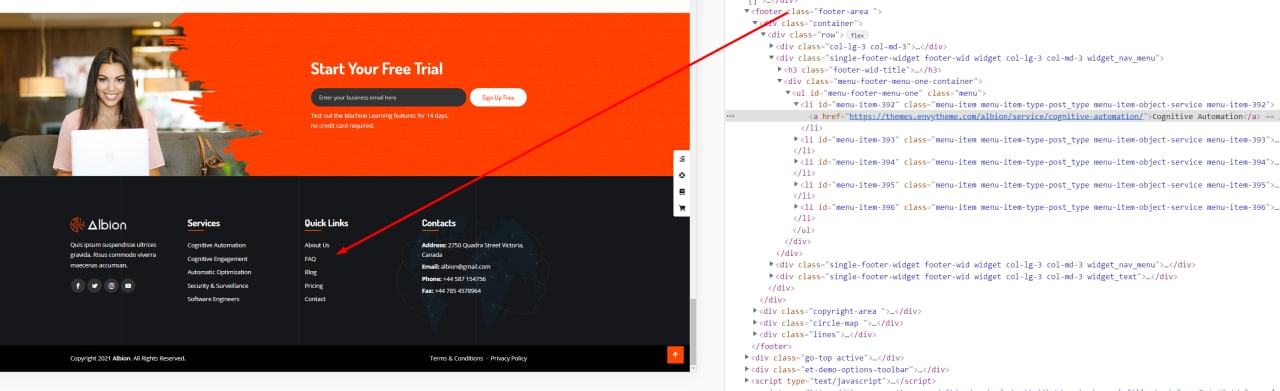Click the Services footer heading
Image resolution: width=1280 pixels, height=391 pixels.
pyautogui.click(x=203, y=223)
